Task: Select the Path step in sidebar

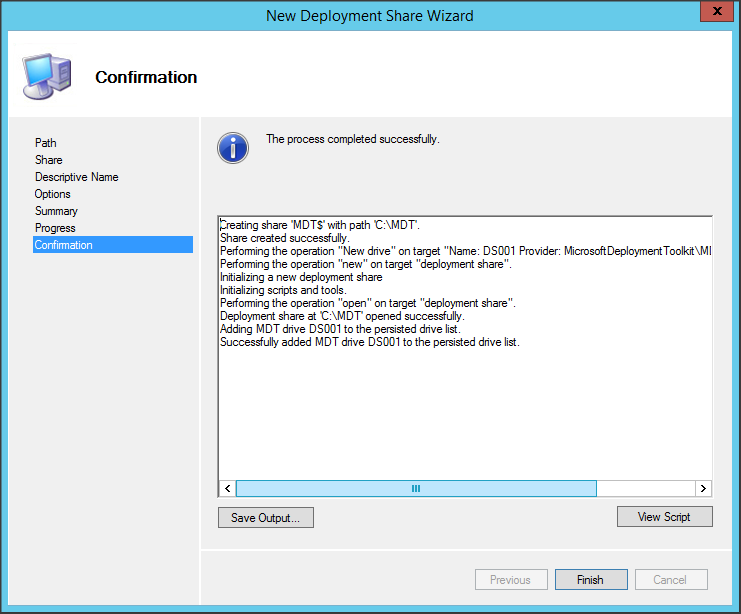Action: click(46, 143)
